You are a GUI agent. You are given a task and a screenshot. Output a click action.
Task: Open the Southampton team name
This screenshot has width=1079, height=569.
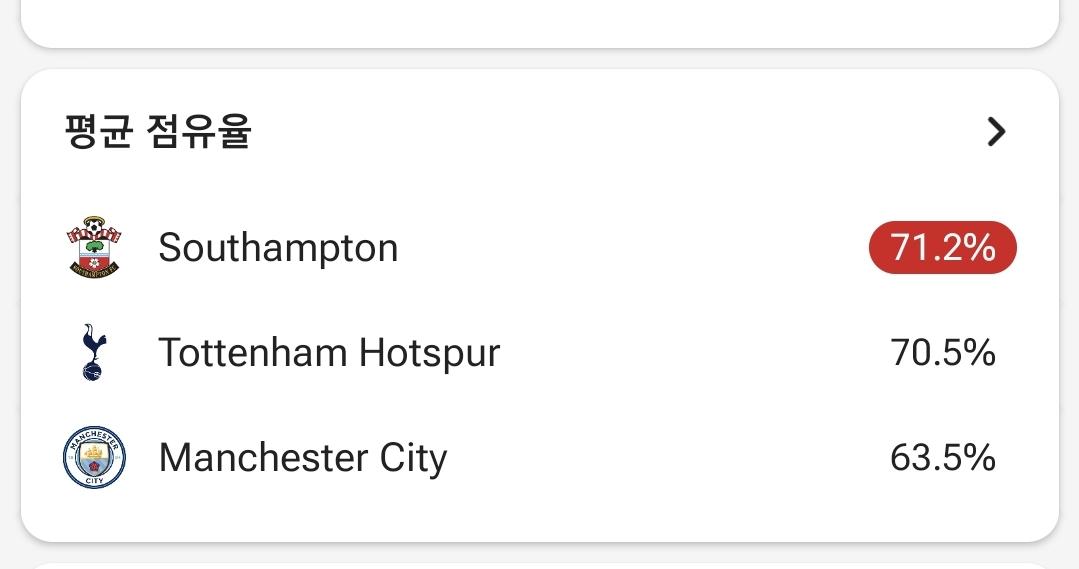278,248
